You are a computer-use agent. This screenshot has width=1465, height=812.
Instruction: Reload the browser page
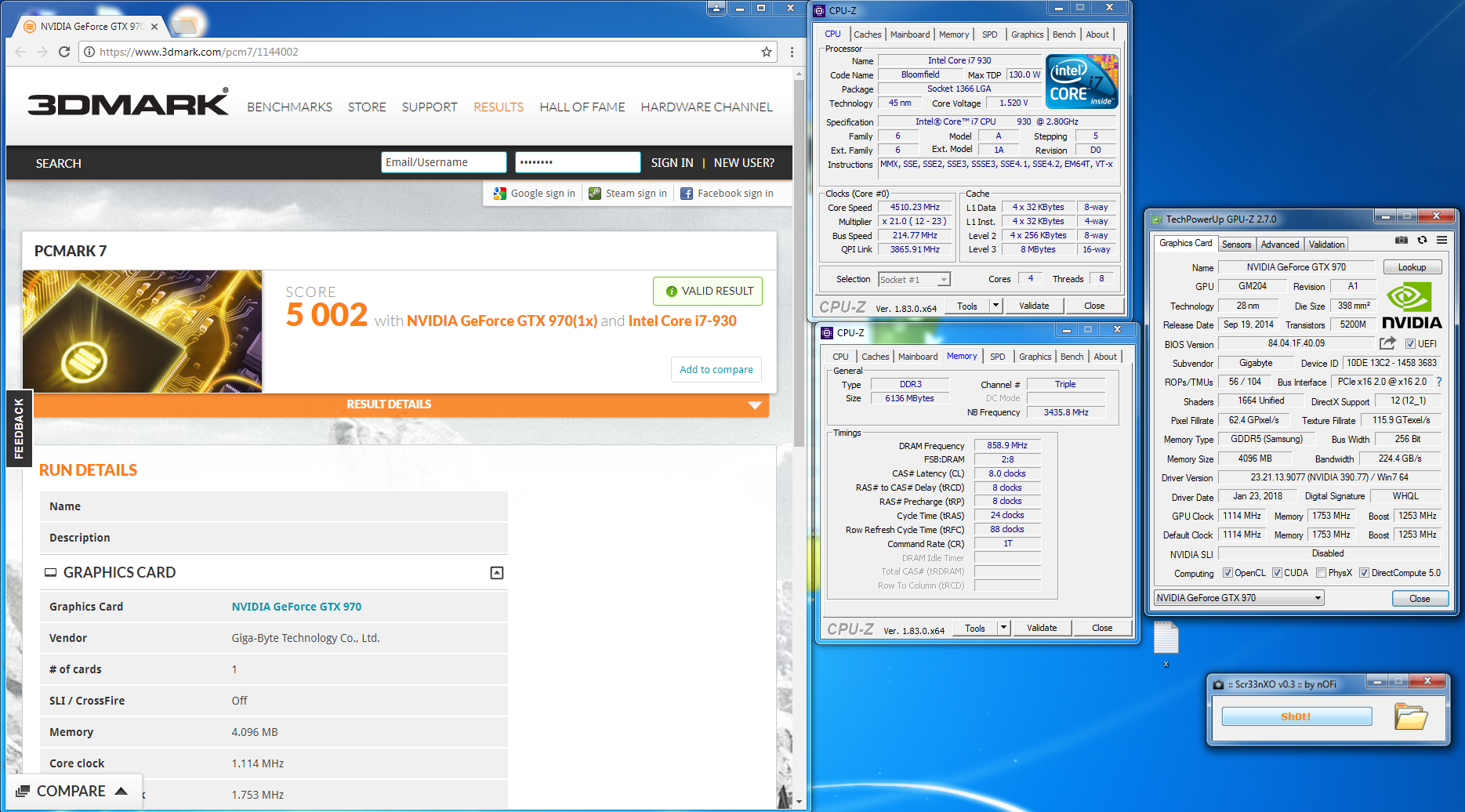(64, 52)
